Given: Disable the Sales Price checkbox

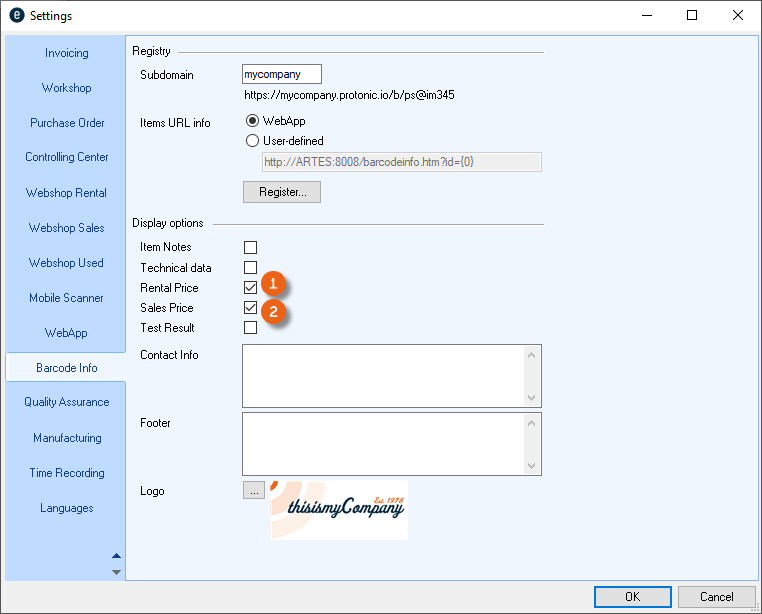Looking at the screenshot, I should [x=250, y=308].
